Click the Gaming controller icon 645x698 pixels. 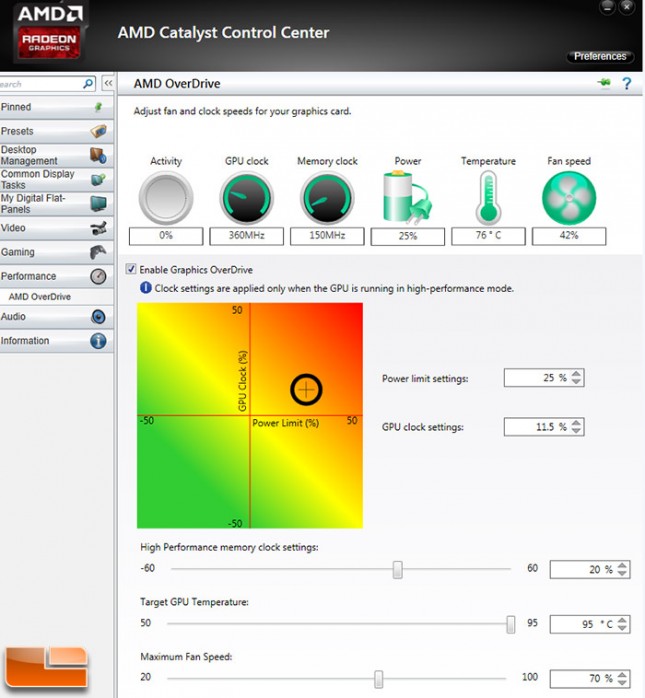coord(98,252)
